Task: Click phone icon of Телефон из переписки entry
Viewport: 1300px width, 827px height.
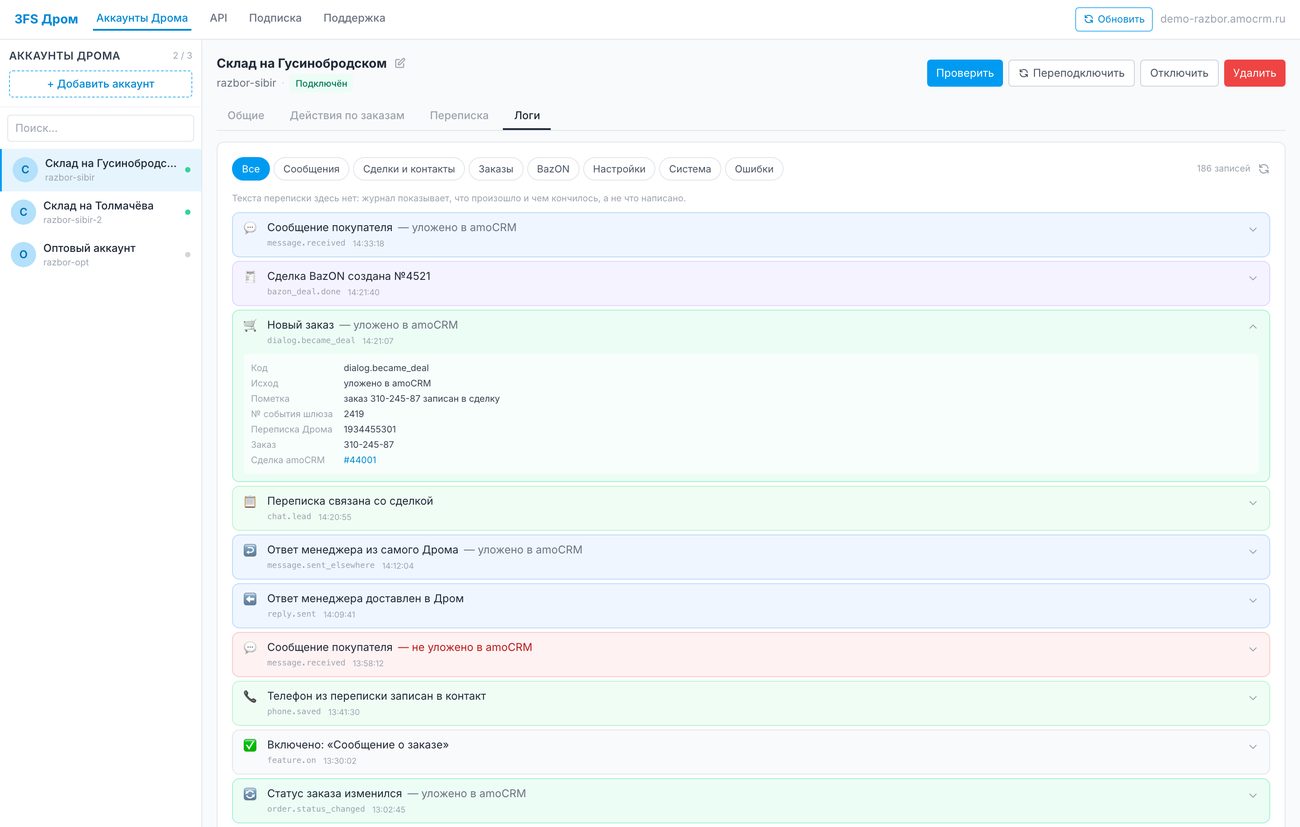Action: click(250, 697)
